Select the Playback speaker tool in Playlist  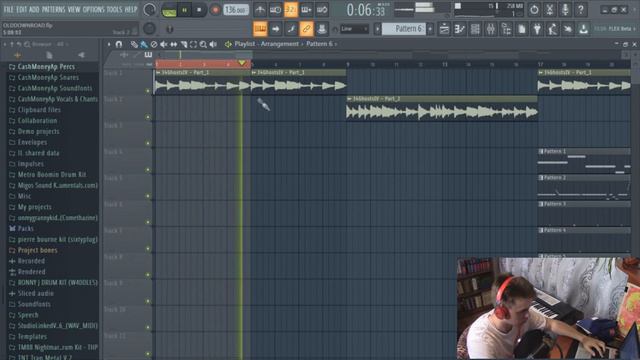click(x=213, y=44)
